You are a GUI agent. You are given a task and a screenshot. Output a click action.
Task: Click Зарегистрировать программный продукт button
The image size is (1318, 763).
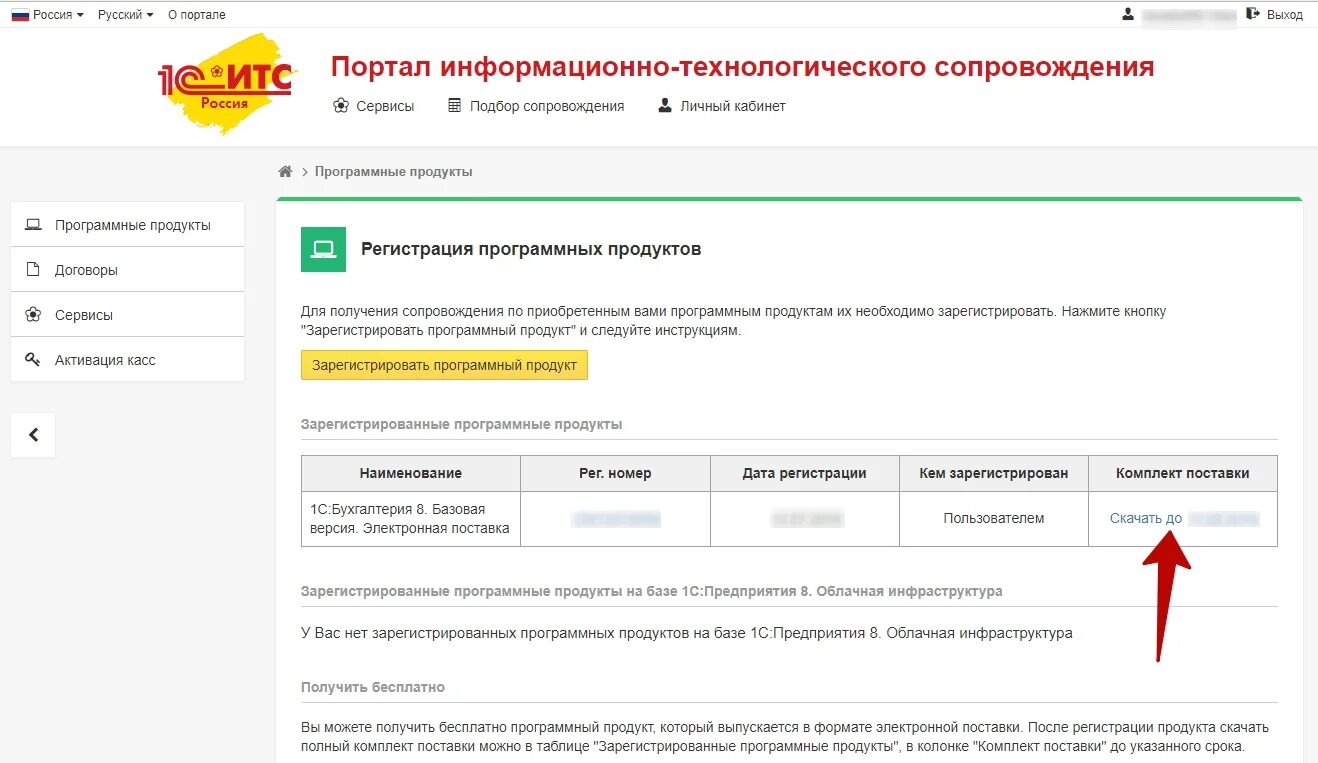pyautogui.click(x=444, y=365)
